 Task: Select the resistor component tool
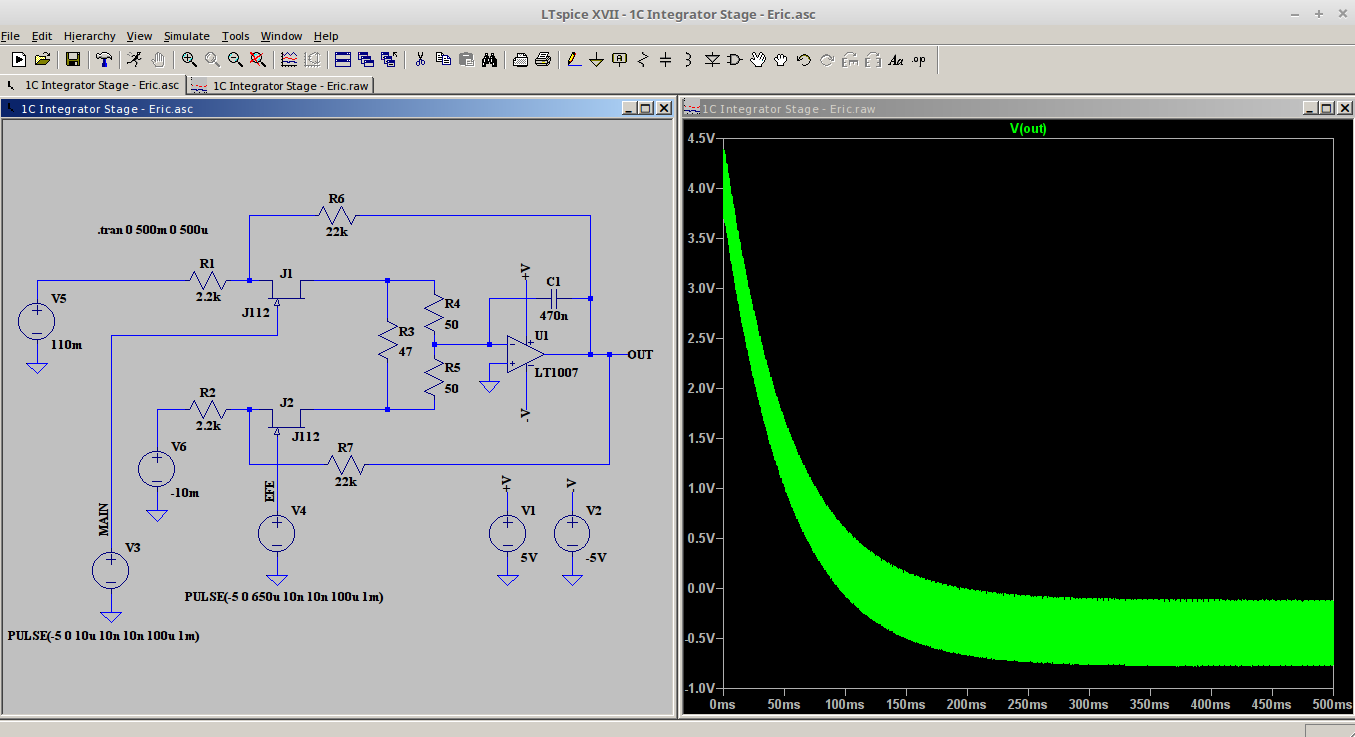[642, 60]
